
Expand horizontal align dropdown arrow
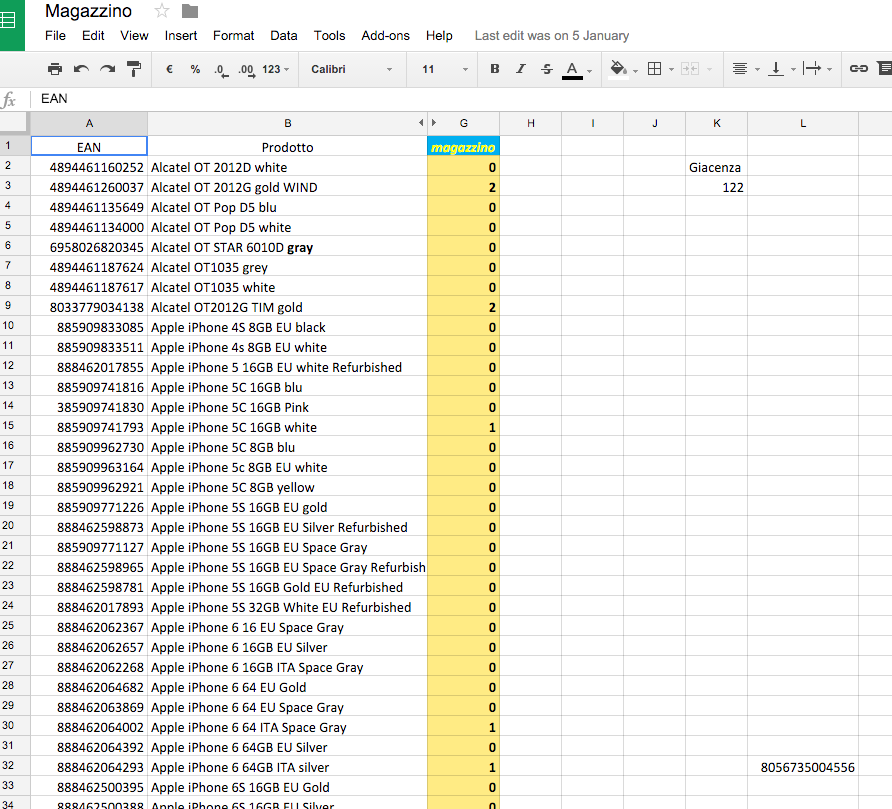(x=757, y=70)
